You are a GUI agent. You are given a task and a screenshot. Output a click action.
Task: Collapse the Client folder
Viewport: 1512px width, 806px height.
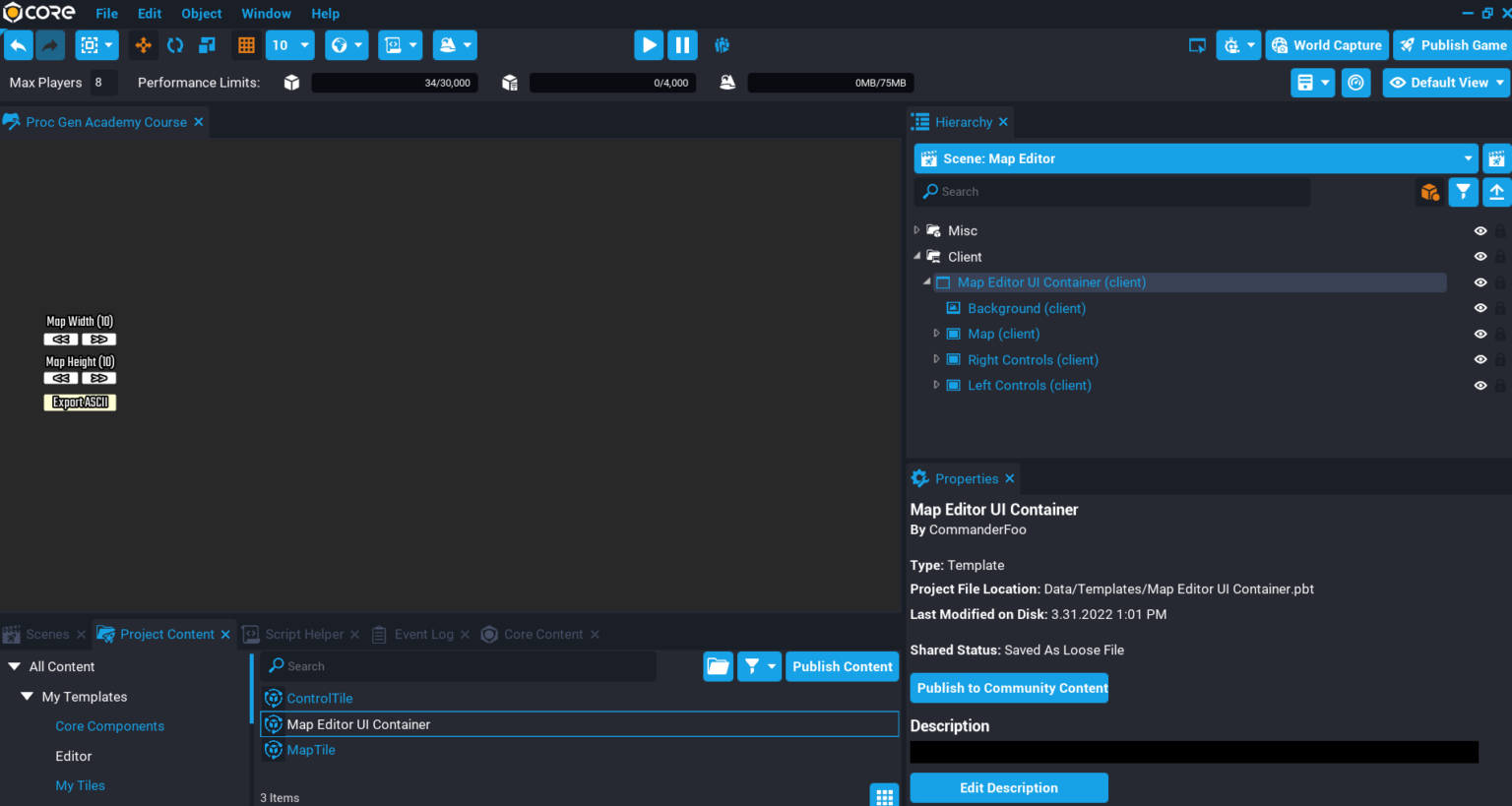(x=915, y=256)
